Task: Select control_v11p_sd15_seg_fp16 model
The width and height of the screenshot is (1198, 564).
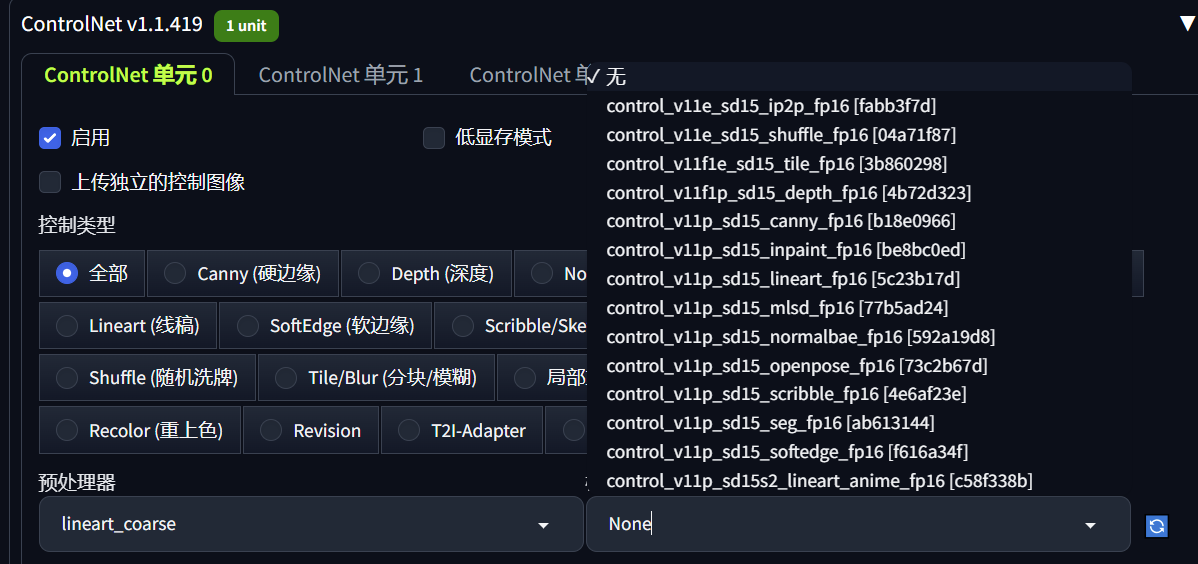Action: coord(859,423)
